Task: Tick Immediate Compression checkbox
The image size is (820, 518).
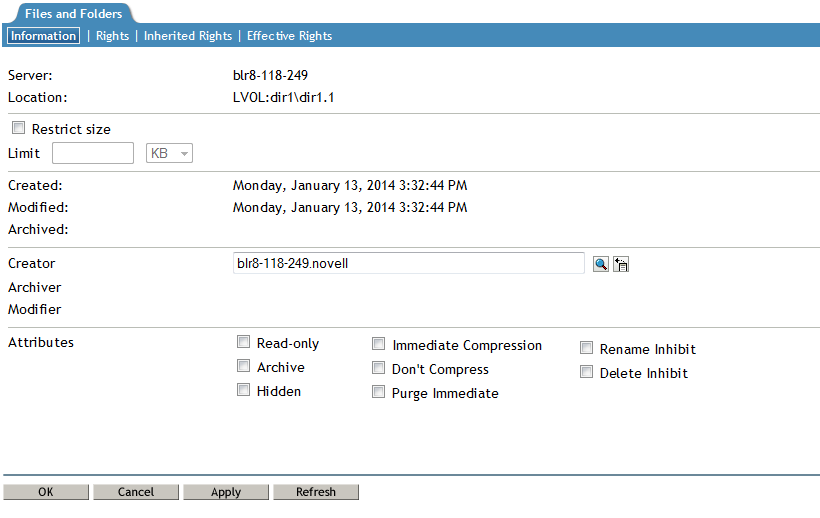Action: pyautogui.click(x=378, y=344)
